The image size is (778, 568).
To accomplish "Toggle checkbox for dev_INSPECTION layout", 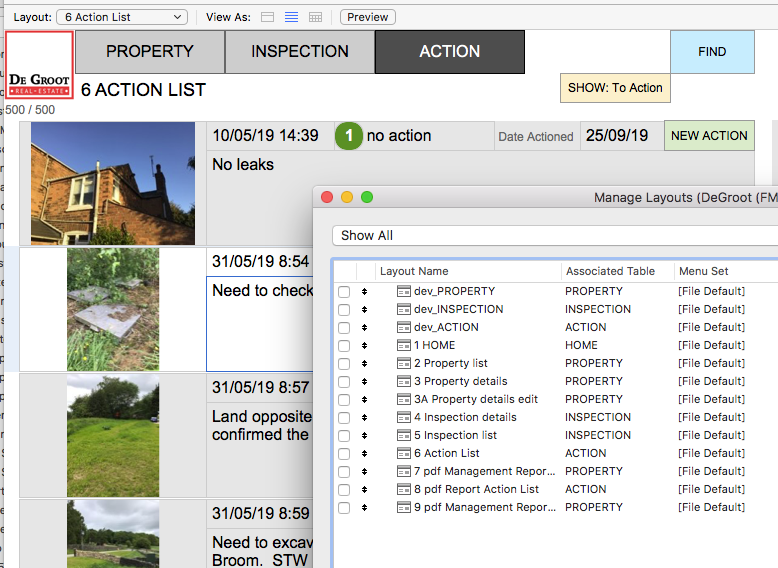I will click(344, 310).
